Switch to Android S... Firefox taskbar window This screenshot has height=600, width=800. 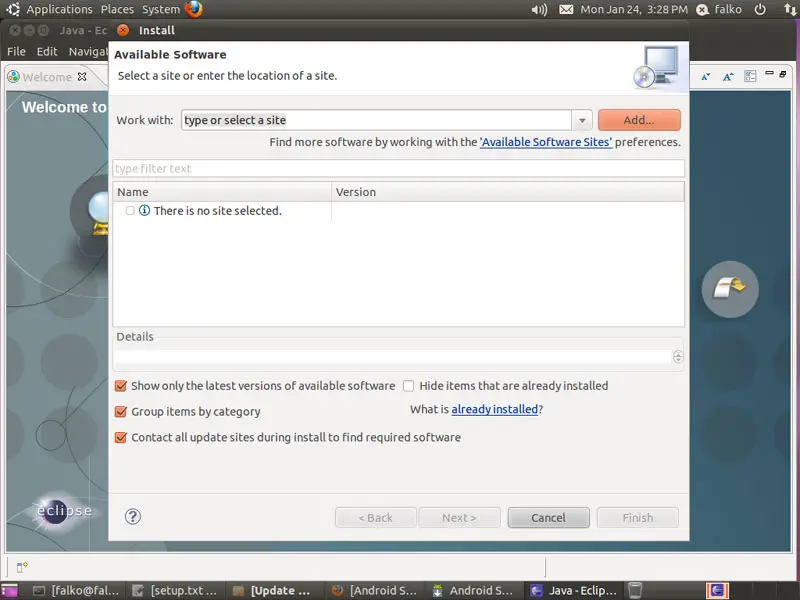tap(374, 590)
